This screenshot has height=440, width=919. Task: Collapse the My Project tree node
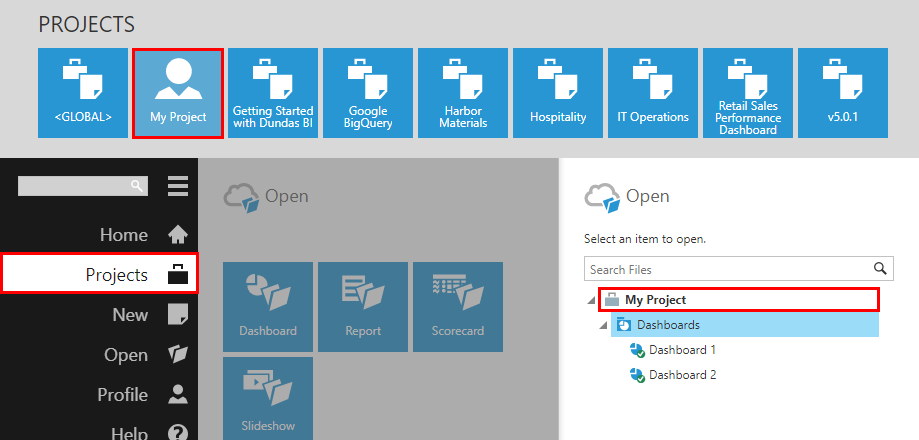click(x=591, y=301)
